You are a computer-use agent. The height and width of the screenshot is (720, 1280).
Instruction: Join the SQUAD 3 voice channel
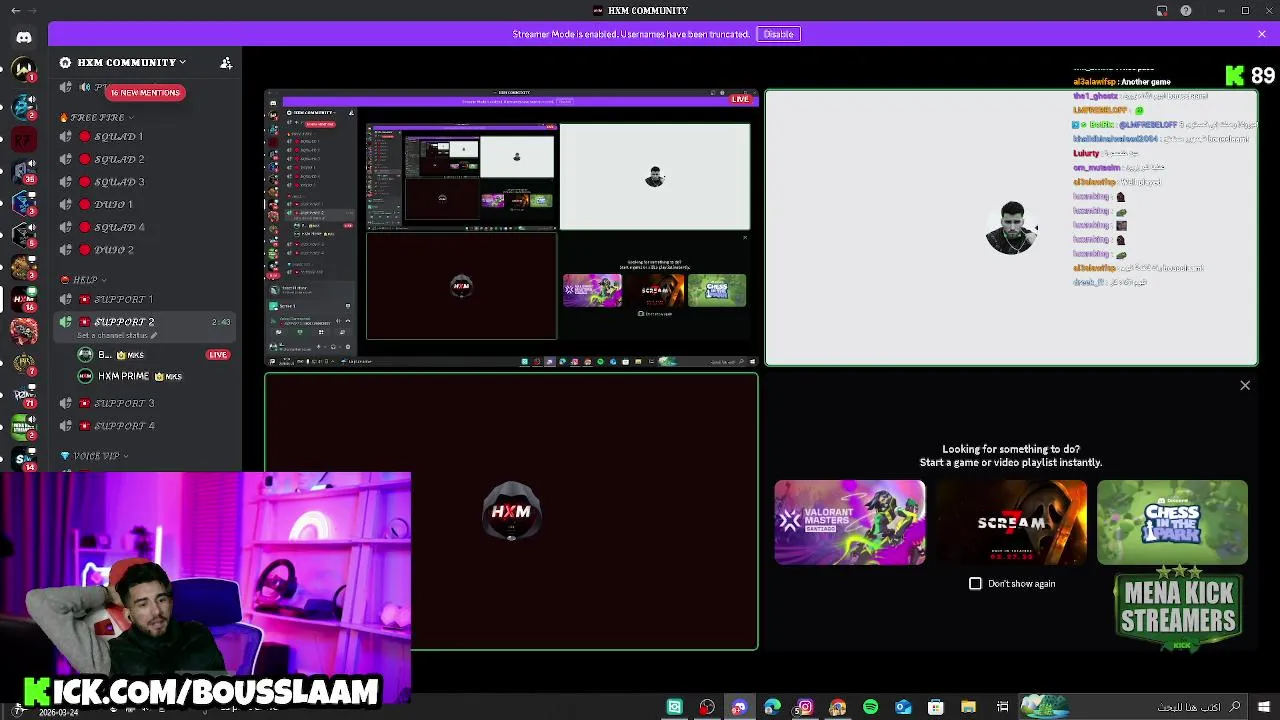[147, 182]
